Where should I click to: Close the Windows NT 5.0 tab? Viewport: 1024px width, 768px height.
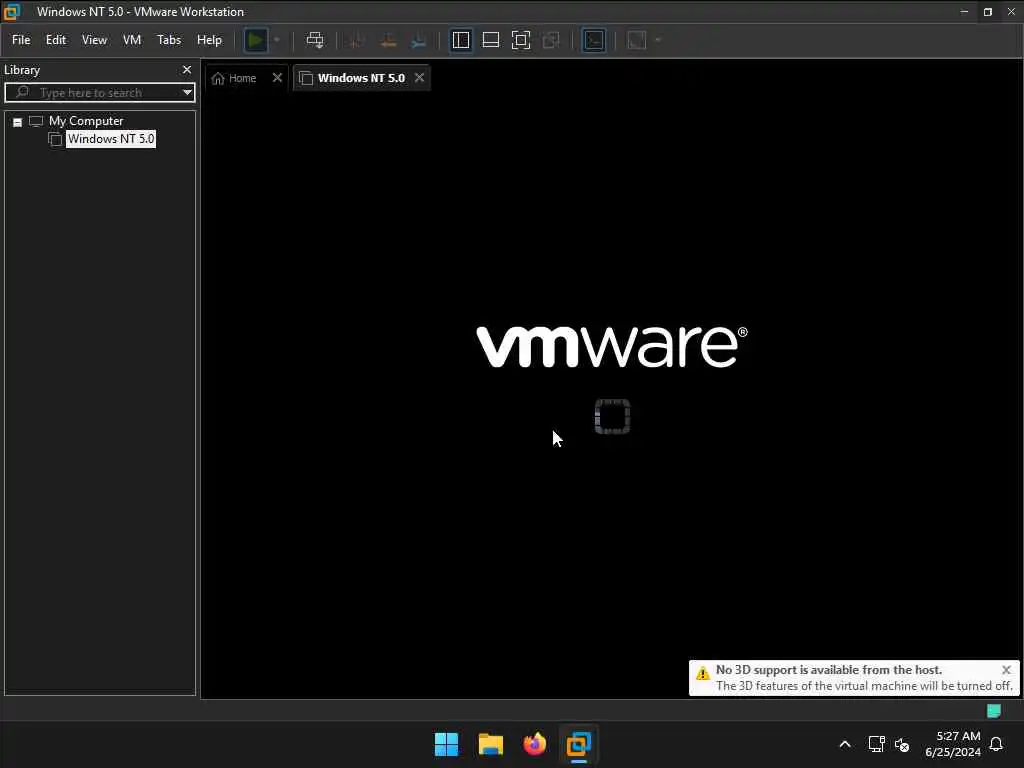tap(419, 78)
